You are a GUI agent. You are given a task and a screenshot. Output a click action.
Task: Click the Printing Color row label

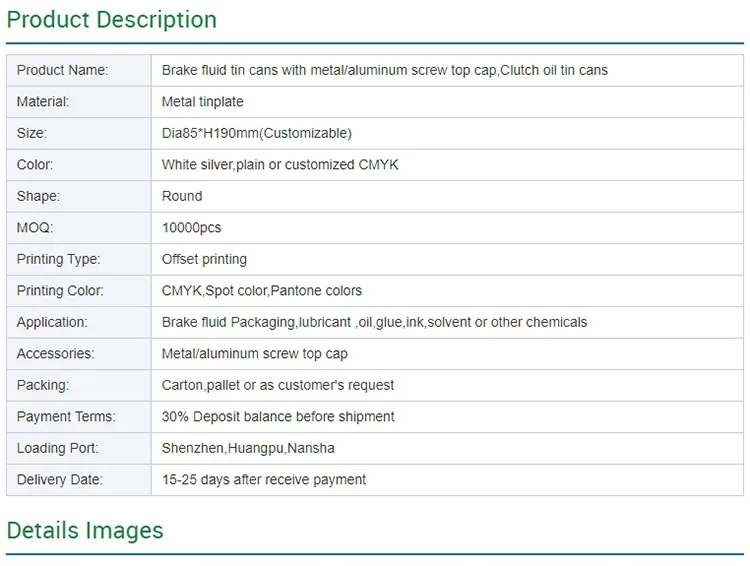click(60, 291)
